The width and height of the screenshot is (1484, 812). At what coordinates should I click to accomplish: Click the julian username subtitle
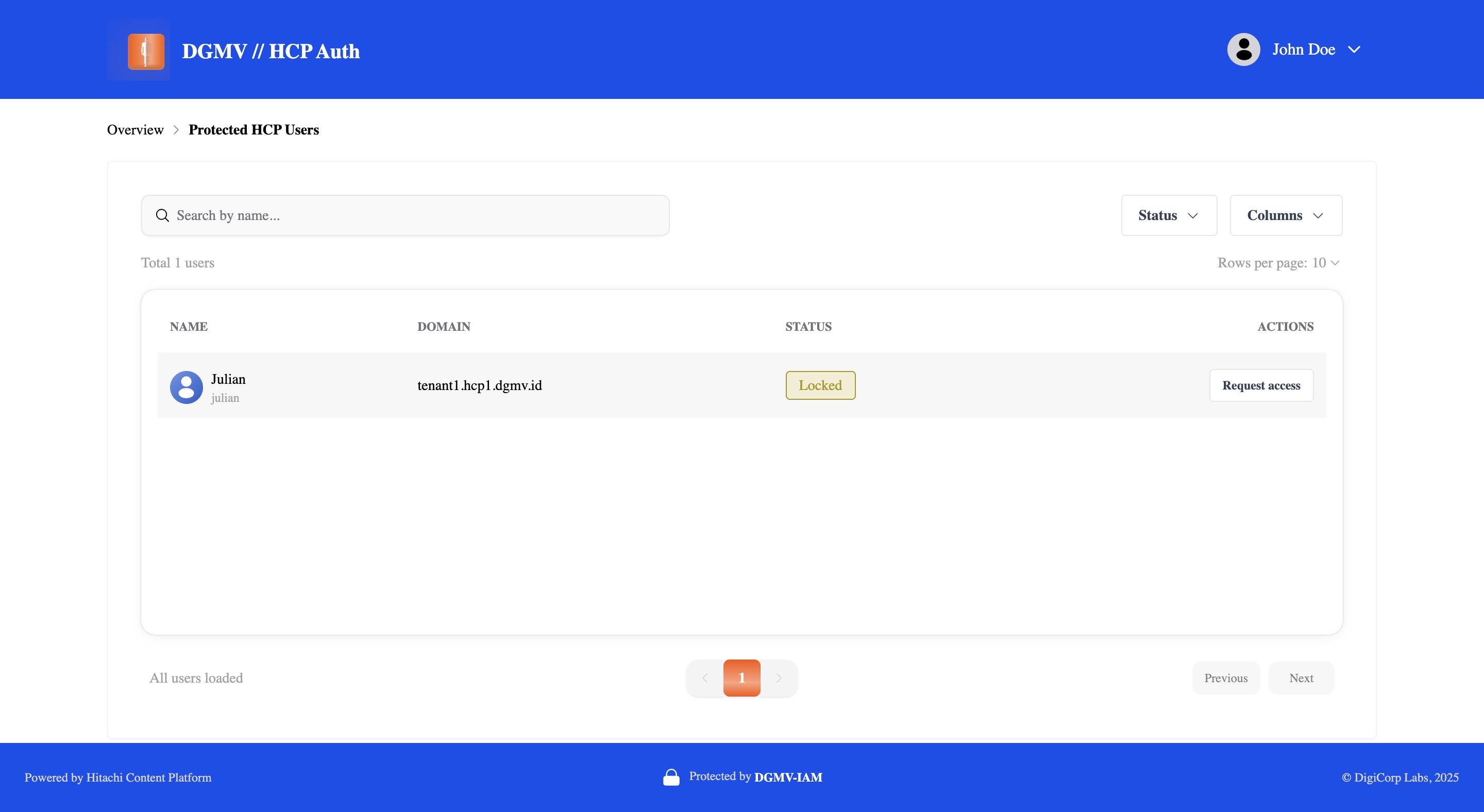225,398
